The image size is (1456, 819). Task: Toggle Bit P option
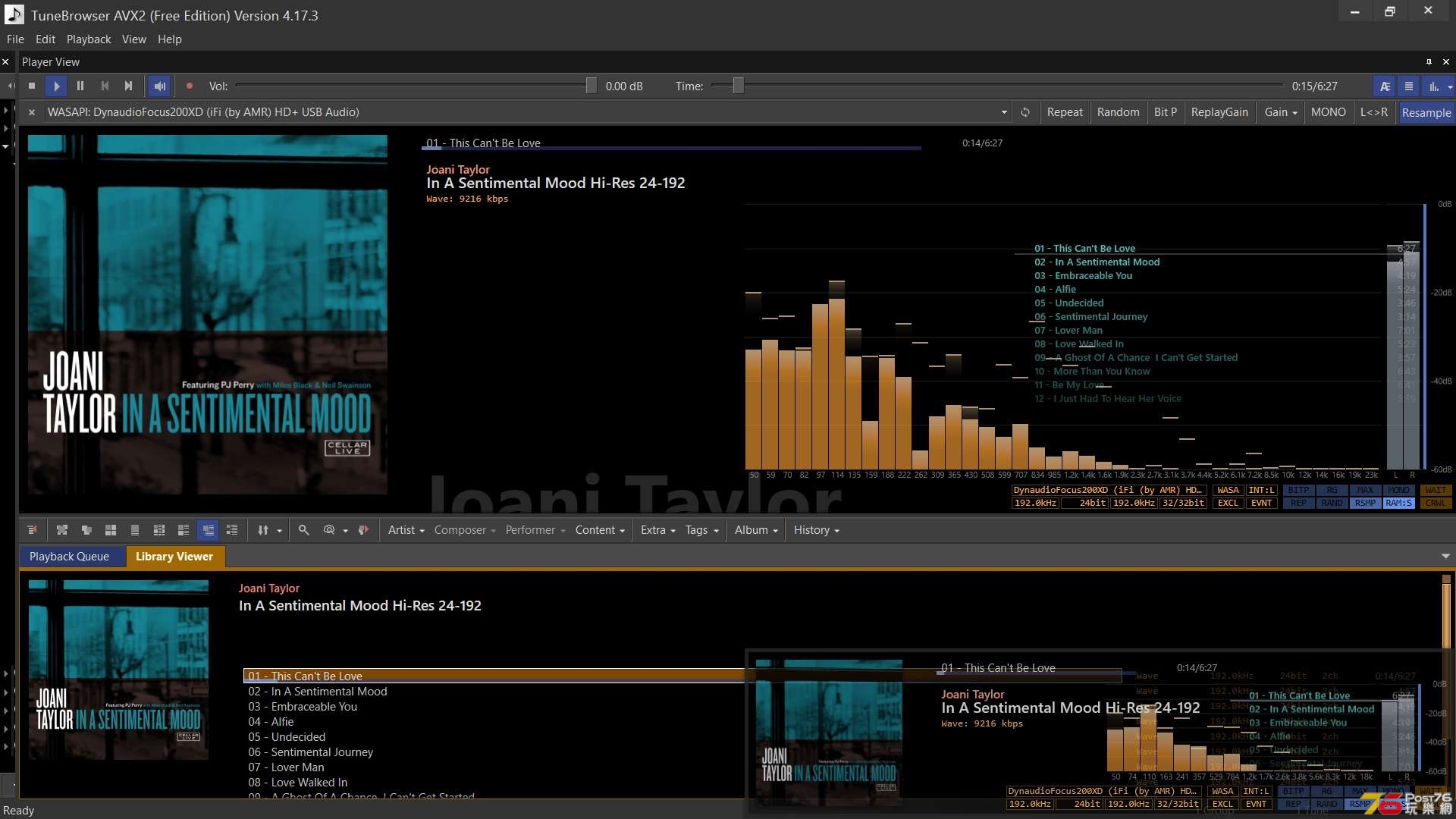click(1166, 112)
